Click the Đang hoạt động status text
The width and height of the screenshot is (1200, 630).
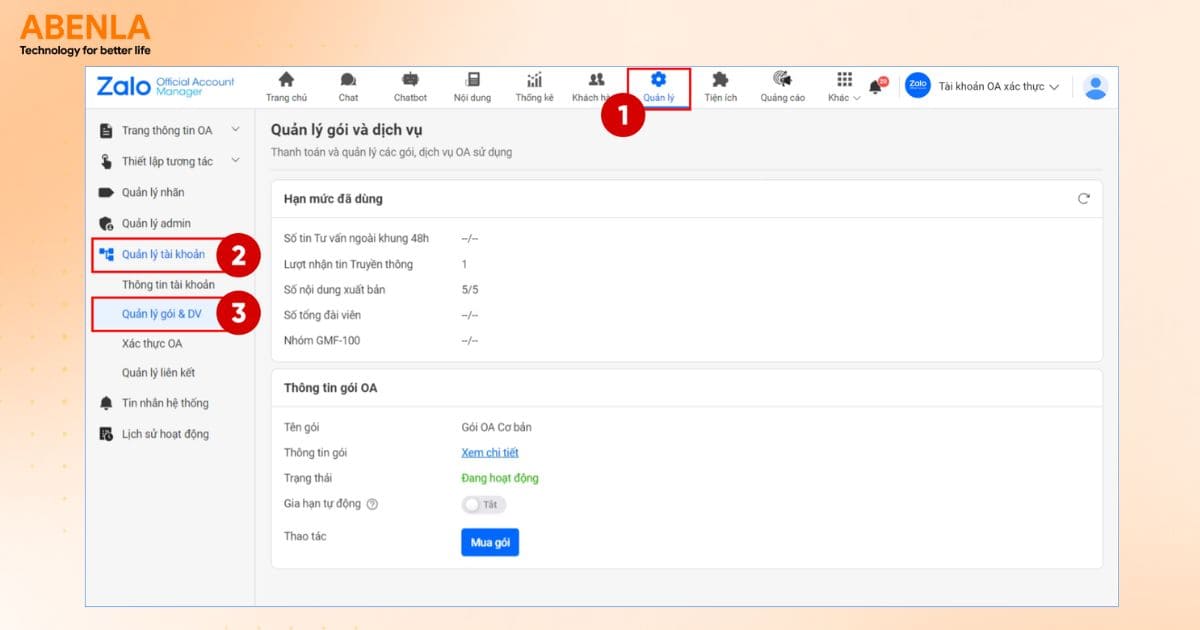click(500, 478)
